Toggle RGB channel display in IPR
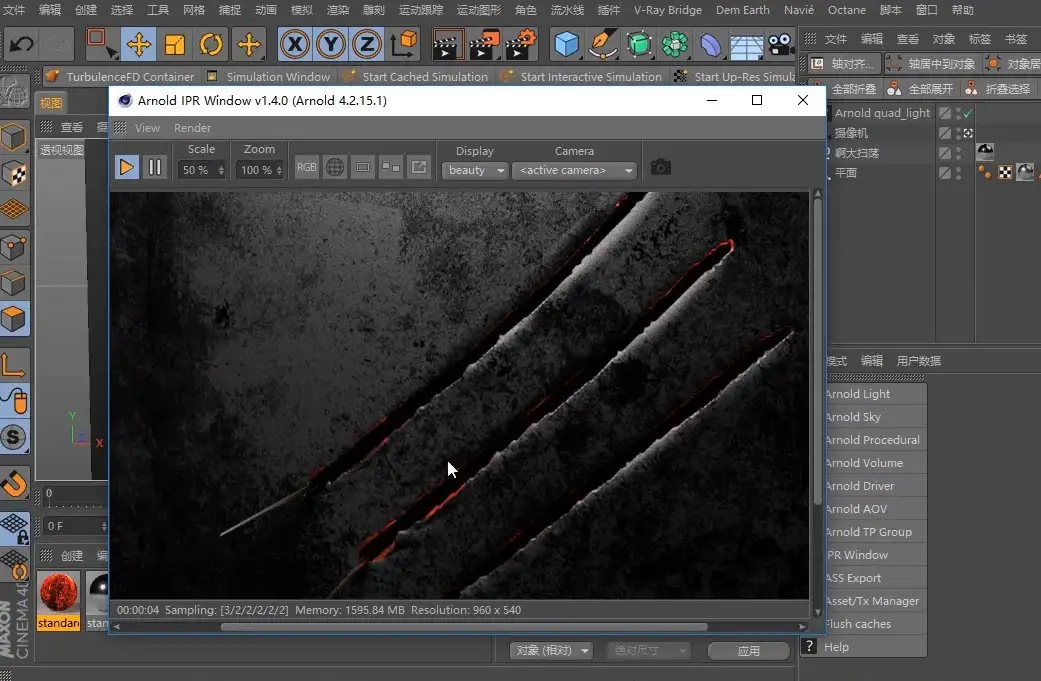Image resolution: width=1041 pixels, height=681 pixels. point(306,167)
